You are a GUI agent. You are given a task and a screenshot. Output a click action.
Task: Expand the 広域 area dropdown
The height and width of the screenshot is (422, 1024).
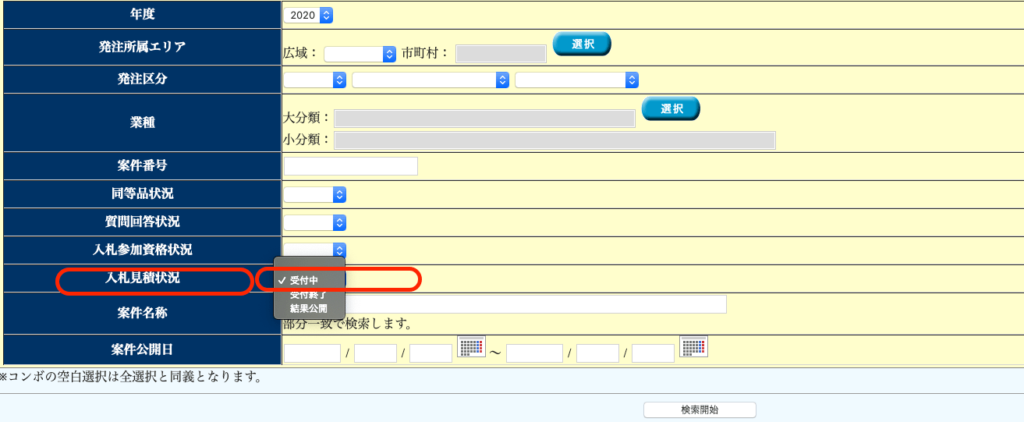[x=360, y=53]
